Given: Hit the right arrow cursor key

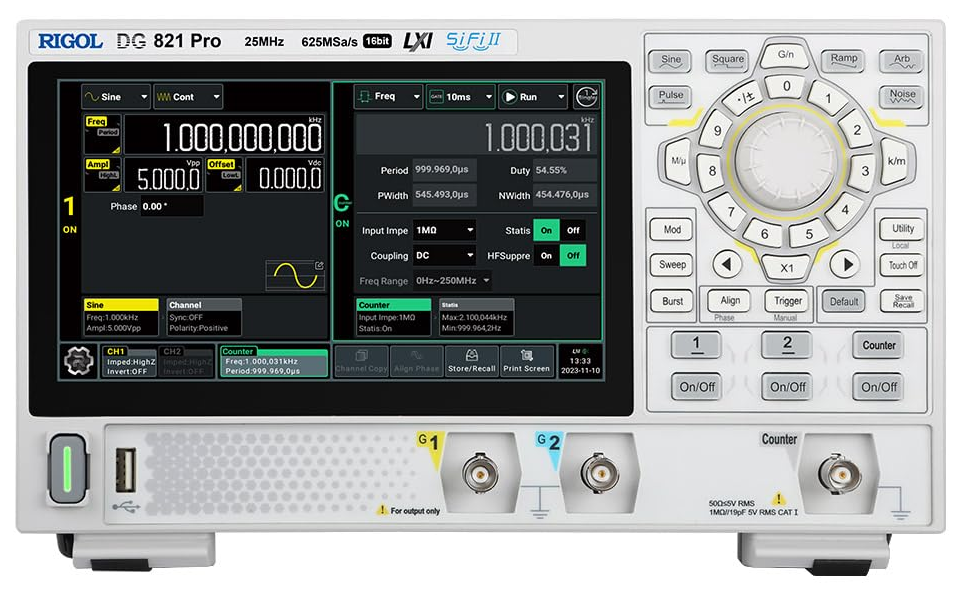Looking at the screenshot, I should pos(846,265).
